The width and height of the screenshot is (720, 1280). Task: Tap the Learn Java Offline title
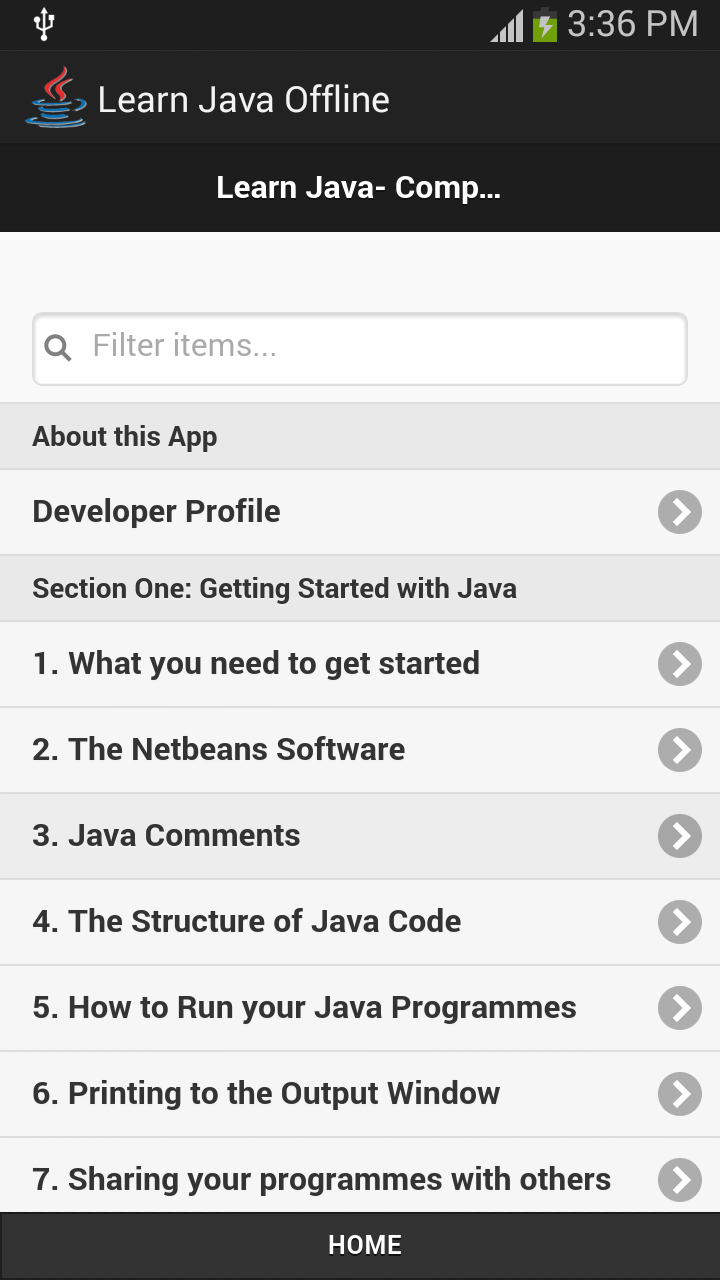(x=243, y=99)
